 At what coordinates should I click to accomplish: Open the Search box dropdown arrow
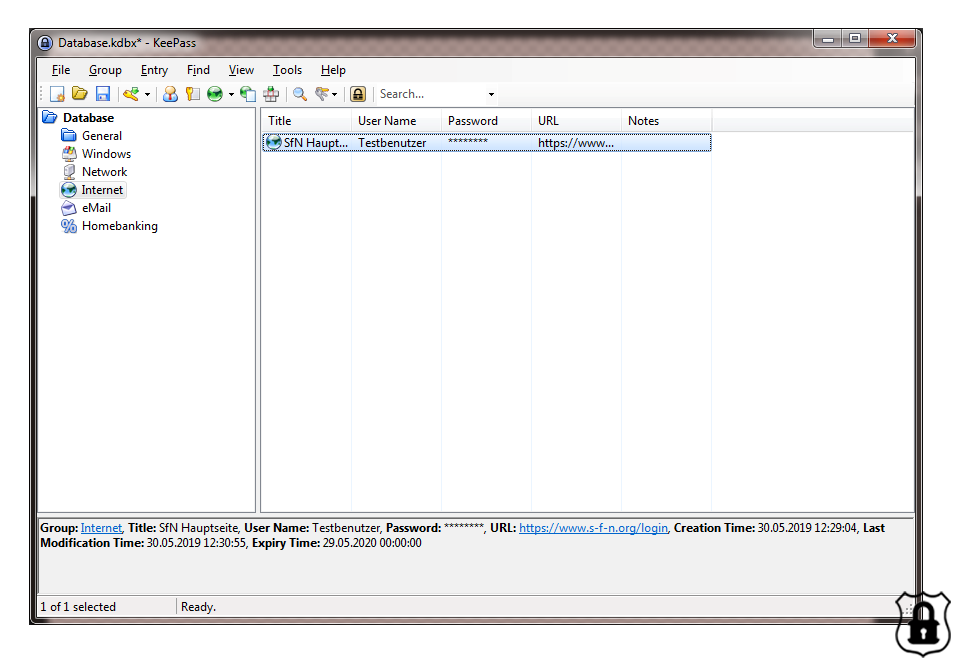(491, 94)
